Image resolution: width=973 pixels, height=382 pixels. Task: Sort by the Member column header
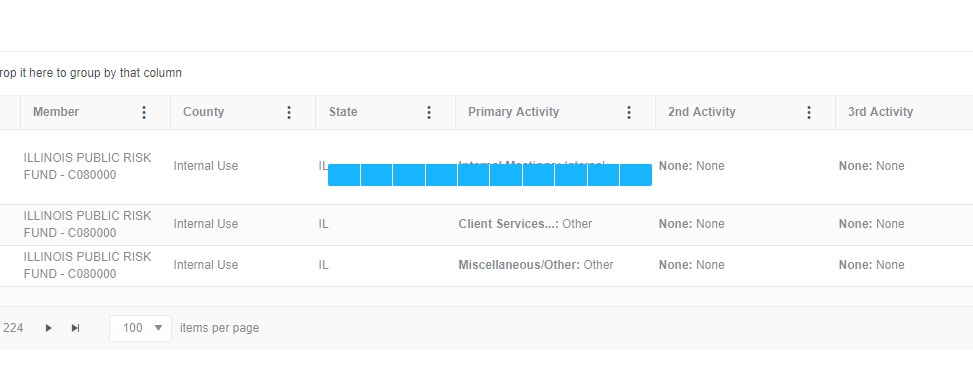(56, 112)
